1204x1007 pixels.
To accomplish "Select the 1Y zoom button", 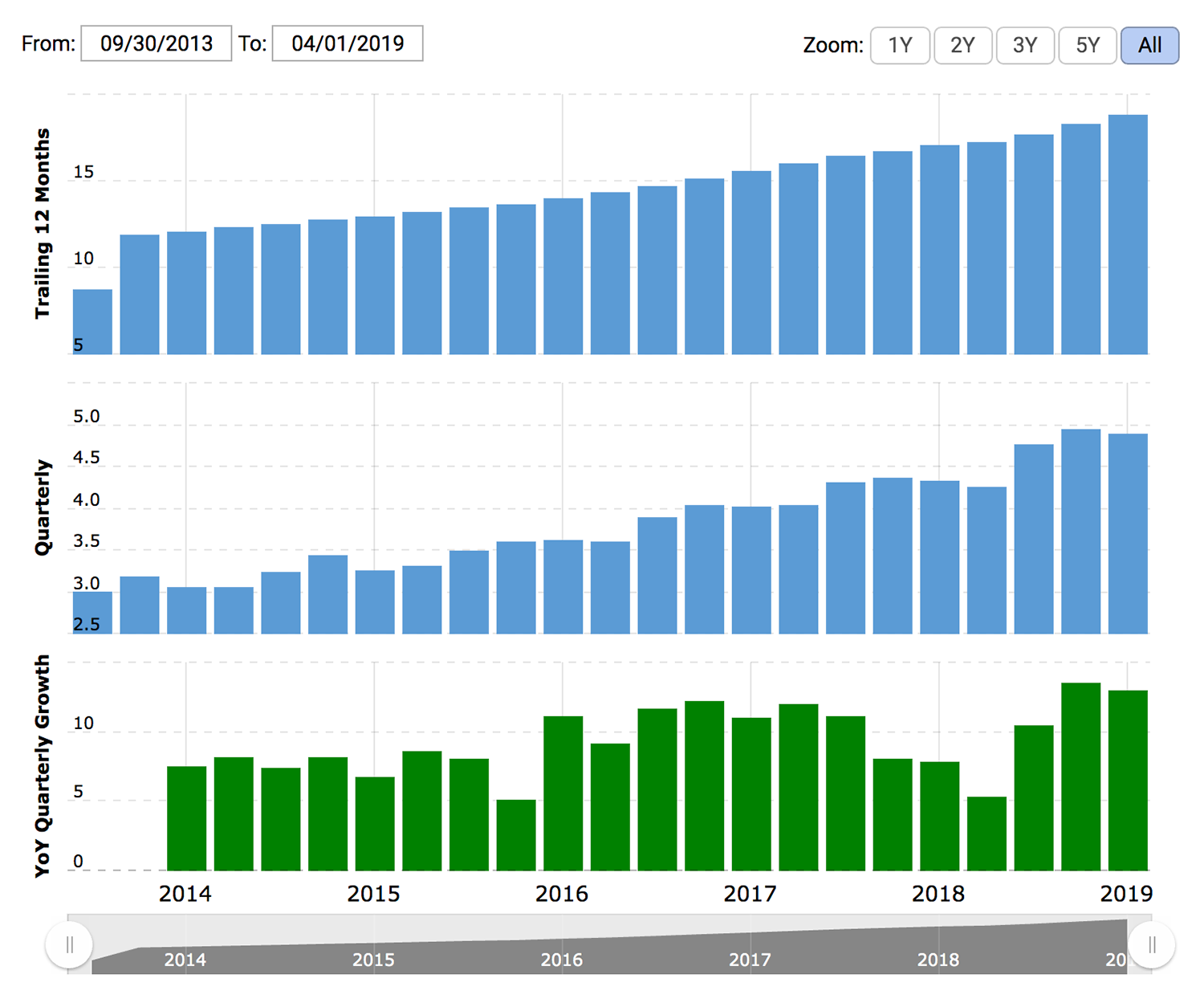I will point(900,45).
